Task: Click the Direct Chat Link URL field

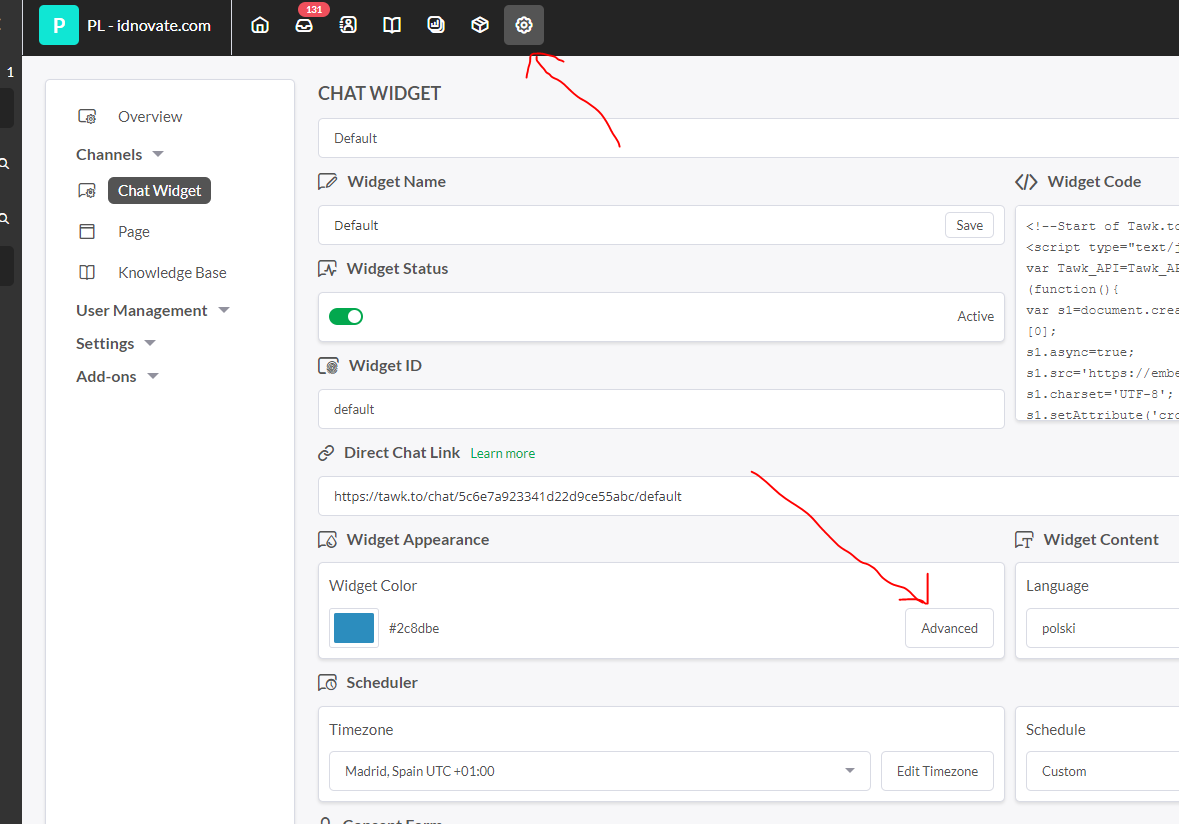Action: pos(748,496)
